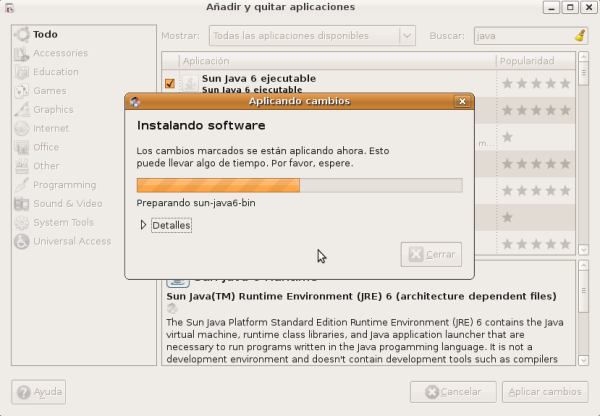Click the Sound & Video category icon
Screen dimensions: 600x416
point(21,204)
